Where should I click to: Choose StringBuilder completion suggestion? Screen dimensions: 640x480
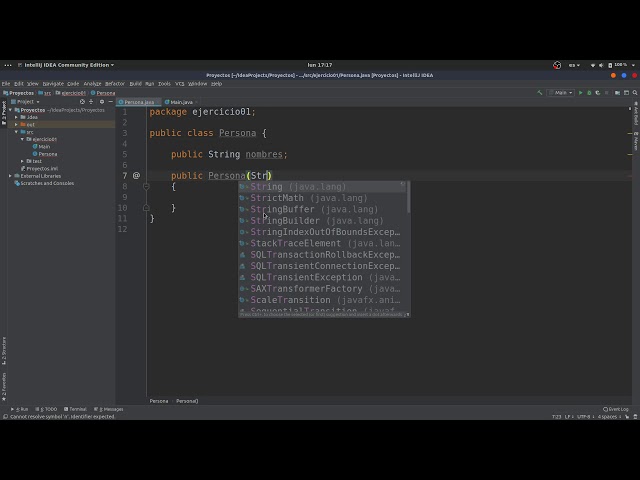[x=322, y=221]
